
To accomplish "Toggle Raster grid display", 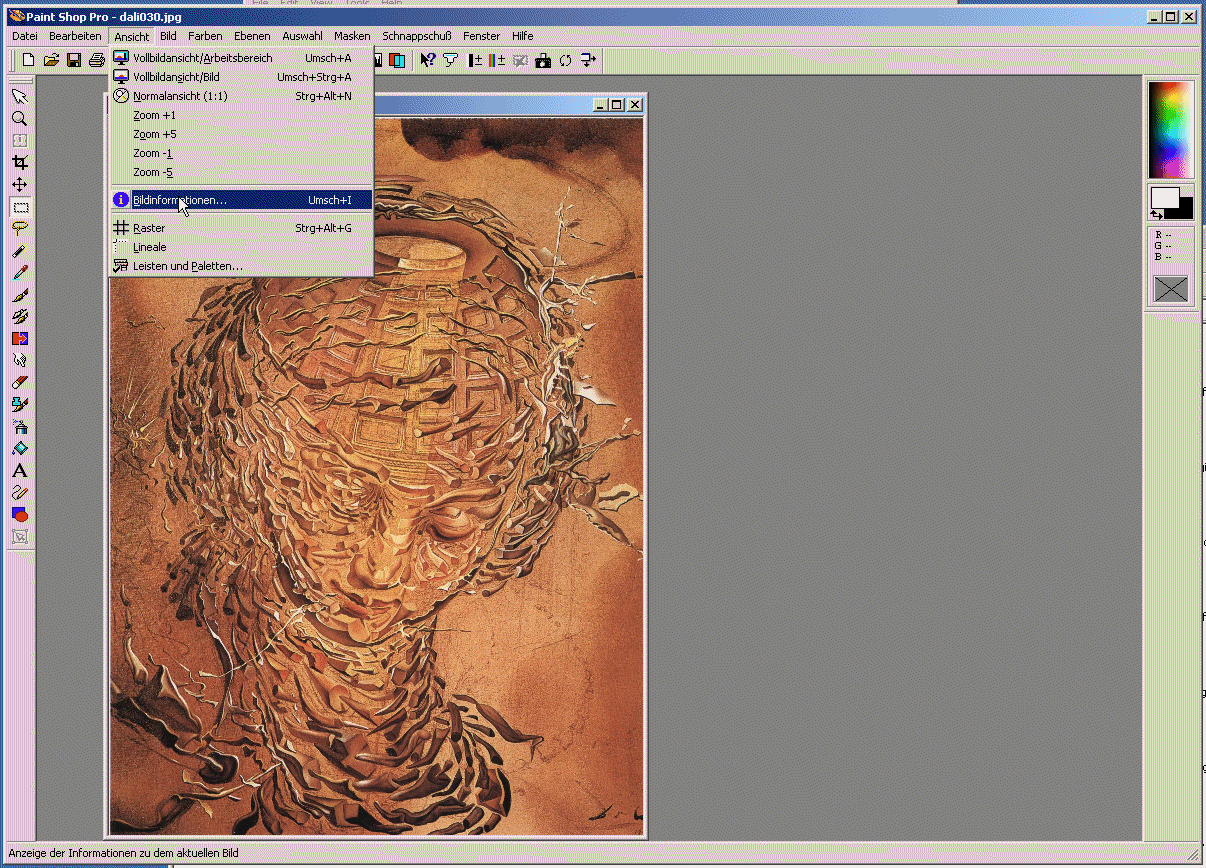I will [x=241, y=228].
